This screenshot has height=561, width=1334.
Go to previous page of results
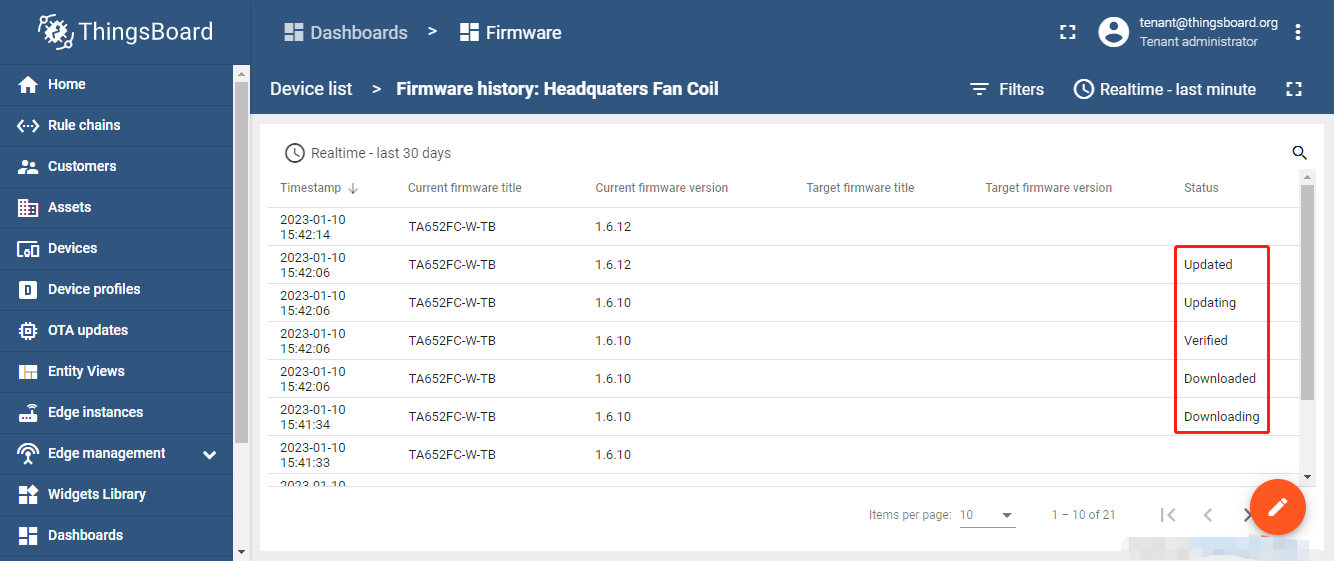(x=1208, y=515)
